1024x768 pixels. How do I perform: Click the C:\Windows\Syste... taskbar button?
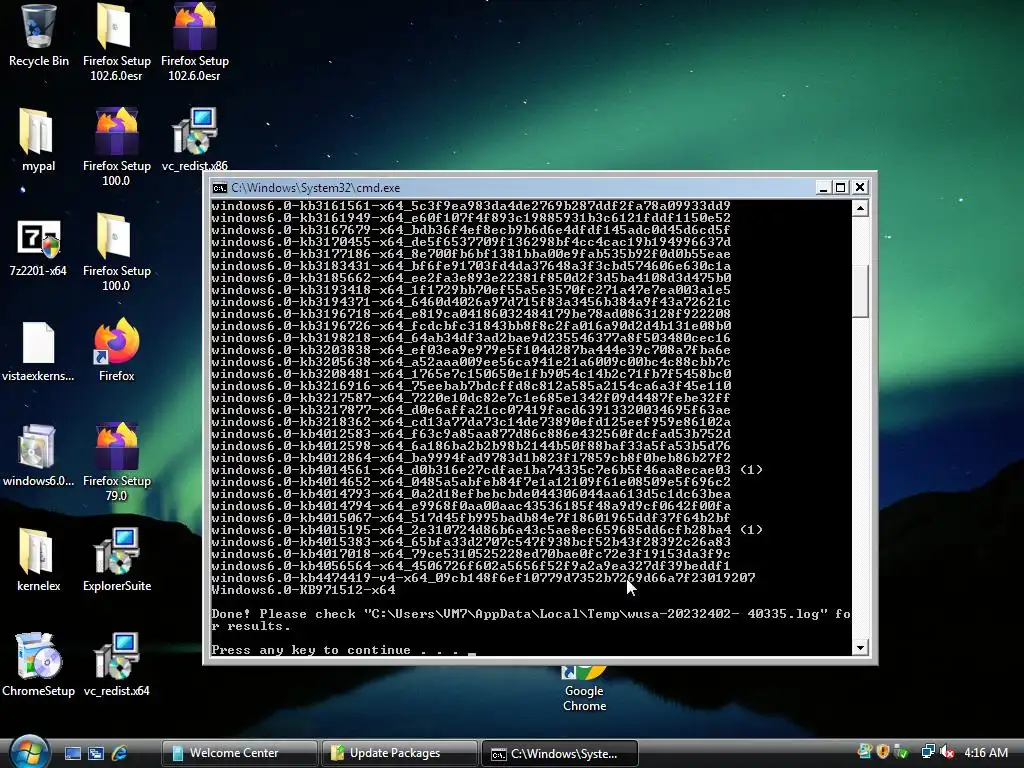click(559, 754)
